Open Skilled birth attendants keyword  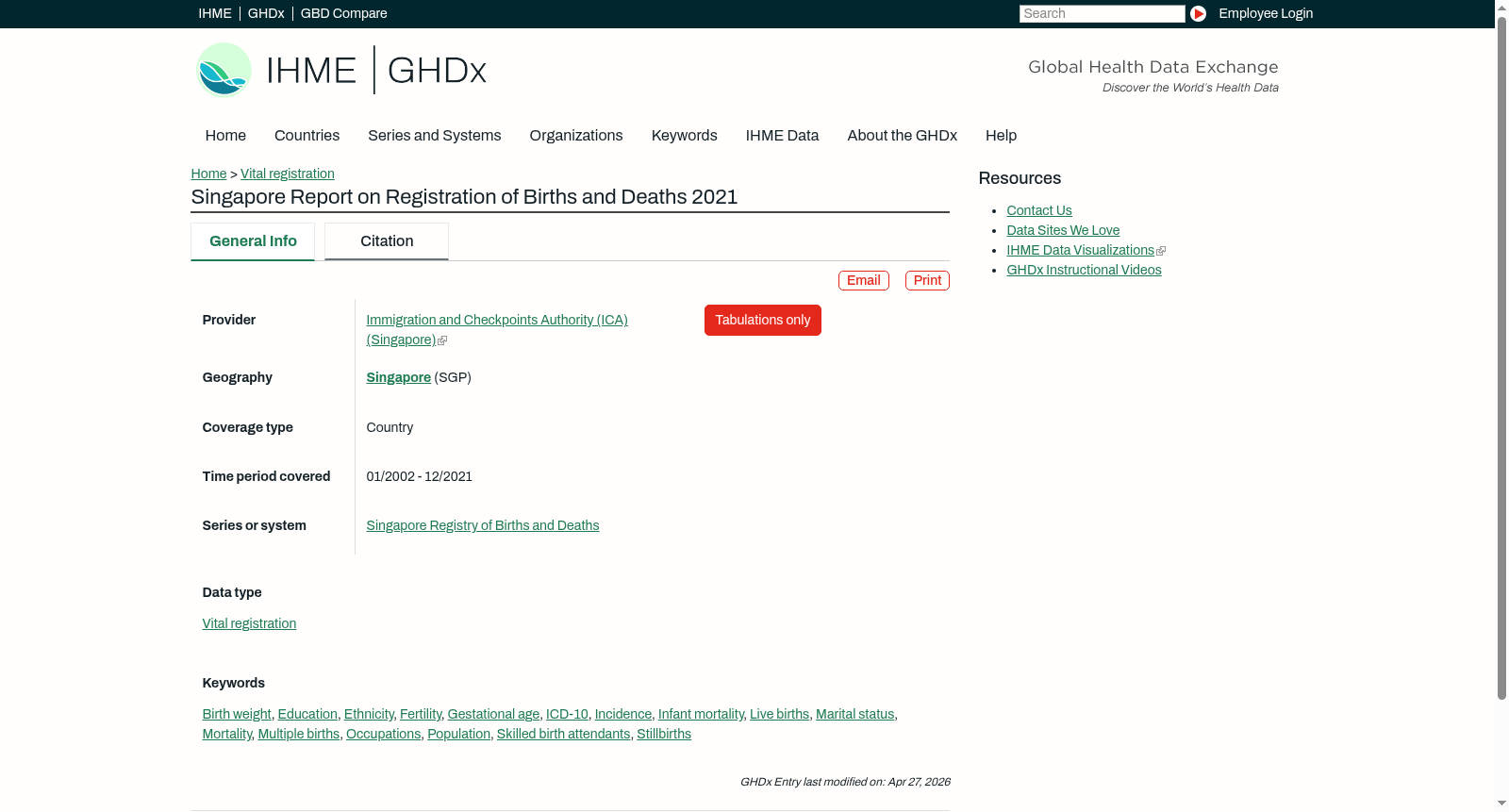[563, 734]
